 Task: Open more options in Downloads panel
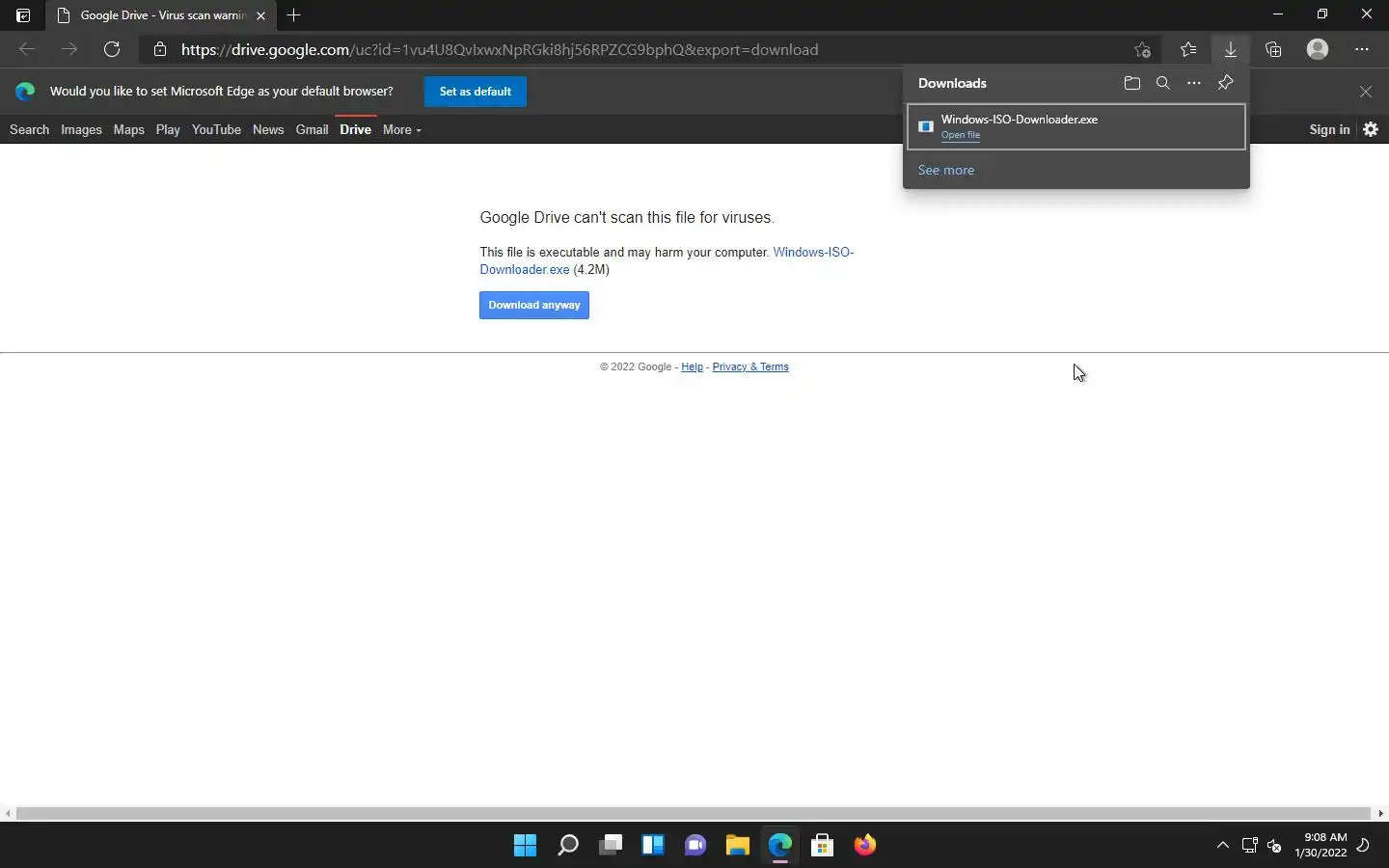point(1194,83)
